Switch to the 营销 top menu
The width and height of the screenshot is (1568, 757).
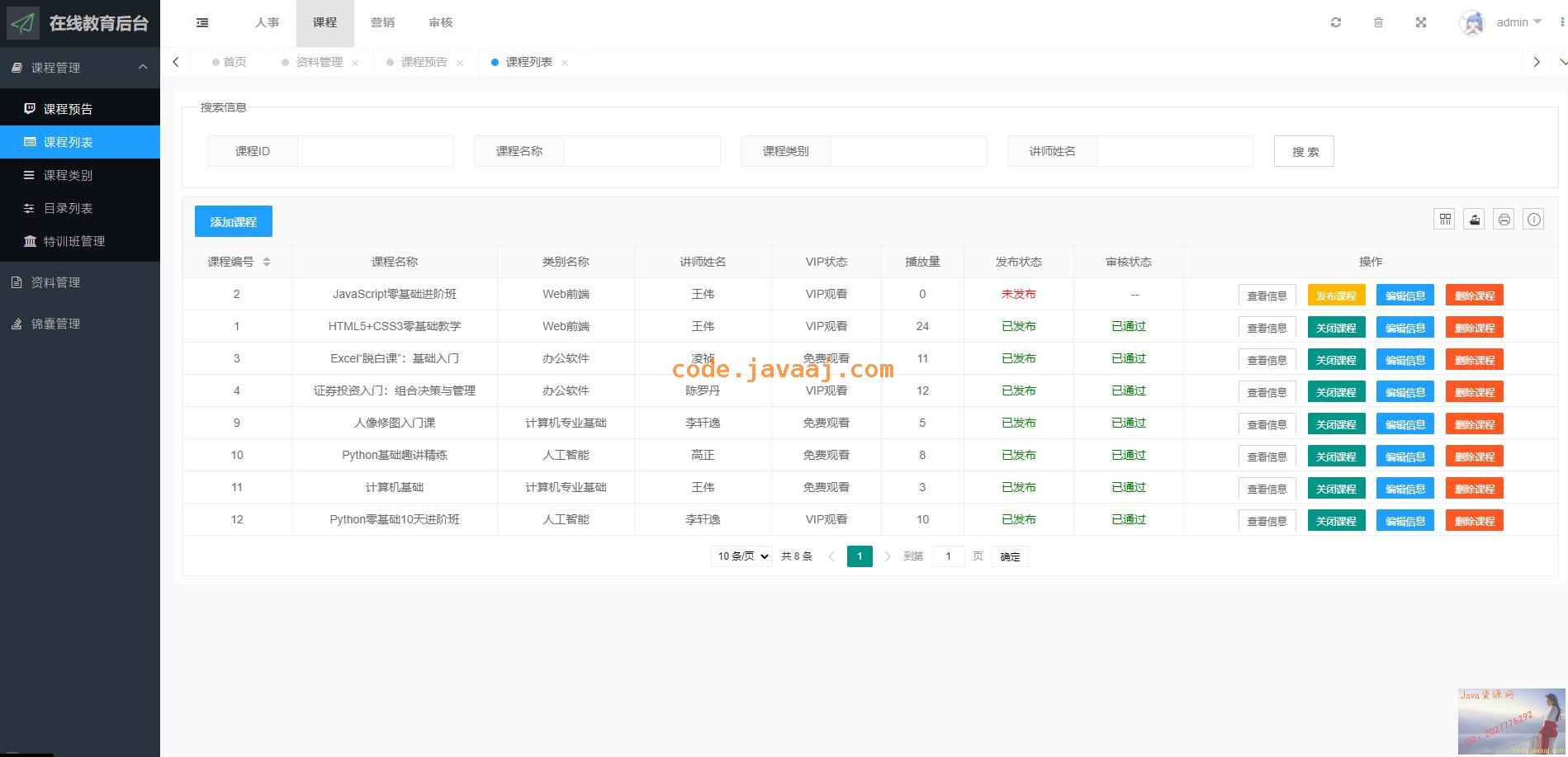click(x=382, y=23)
